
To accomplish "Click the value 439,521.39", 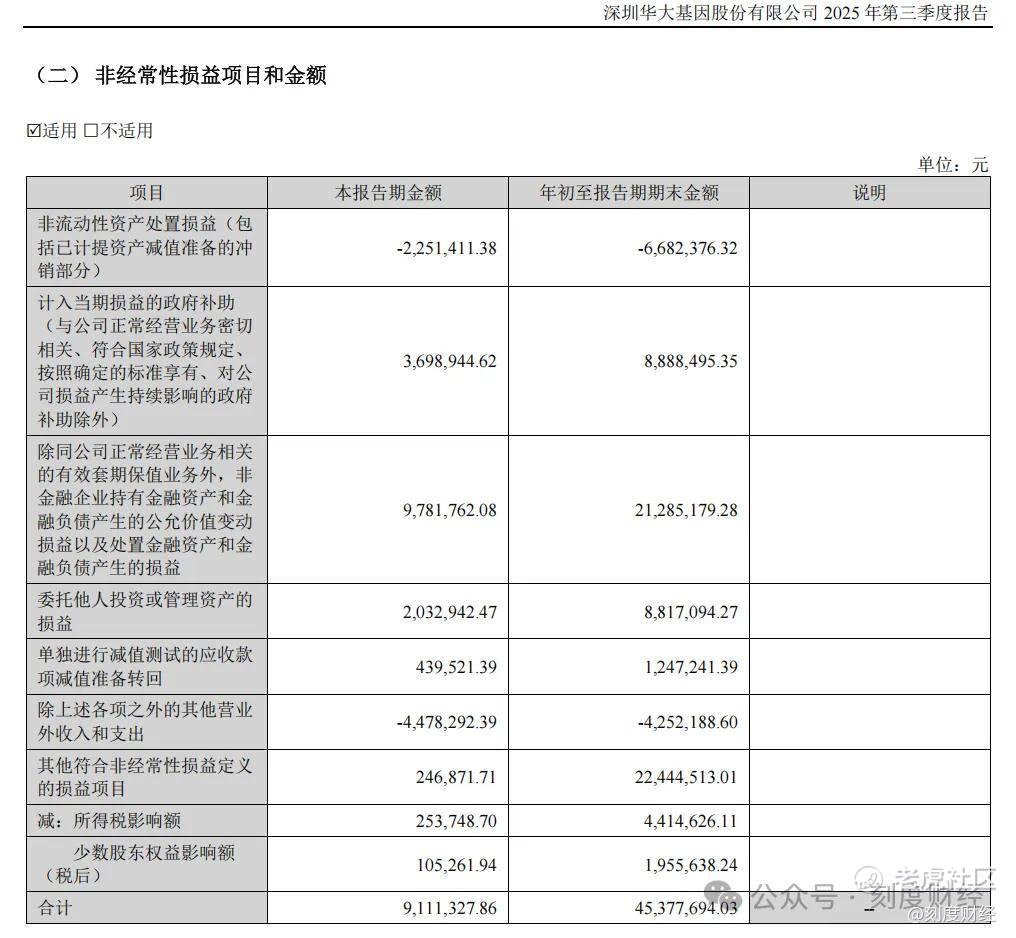I will pyautogui.click(x=456, y=667).
